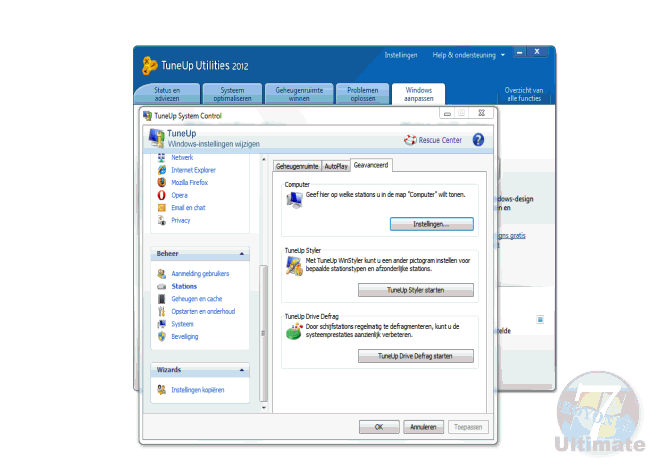
Task: Click the TuneUp Utilities 2012 logo icon
Action: point(149,65)
